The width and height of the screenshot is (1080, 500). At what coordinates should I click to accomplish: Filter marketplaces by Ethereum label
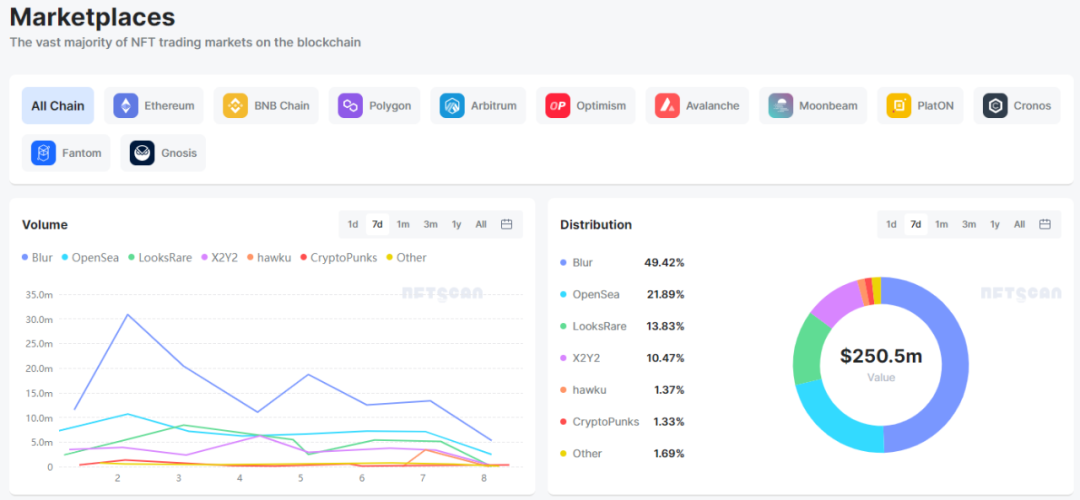coord(169,106)
